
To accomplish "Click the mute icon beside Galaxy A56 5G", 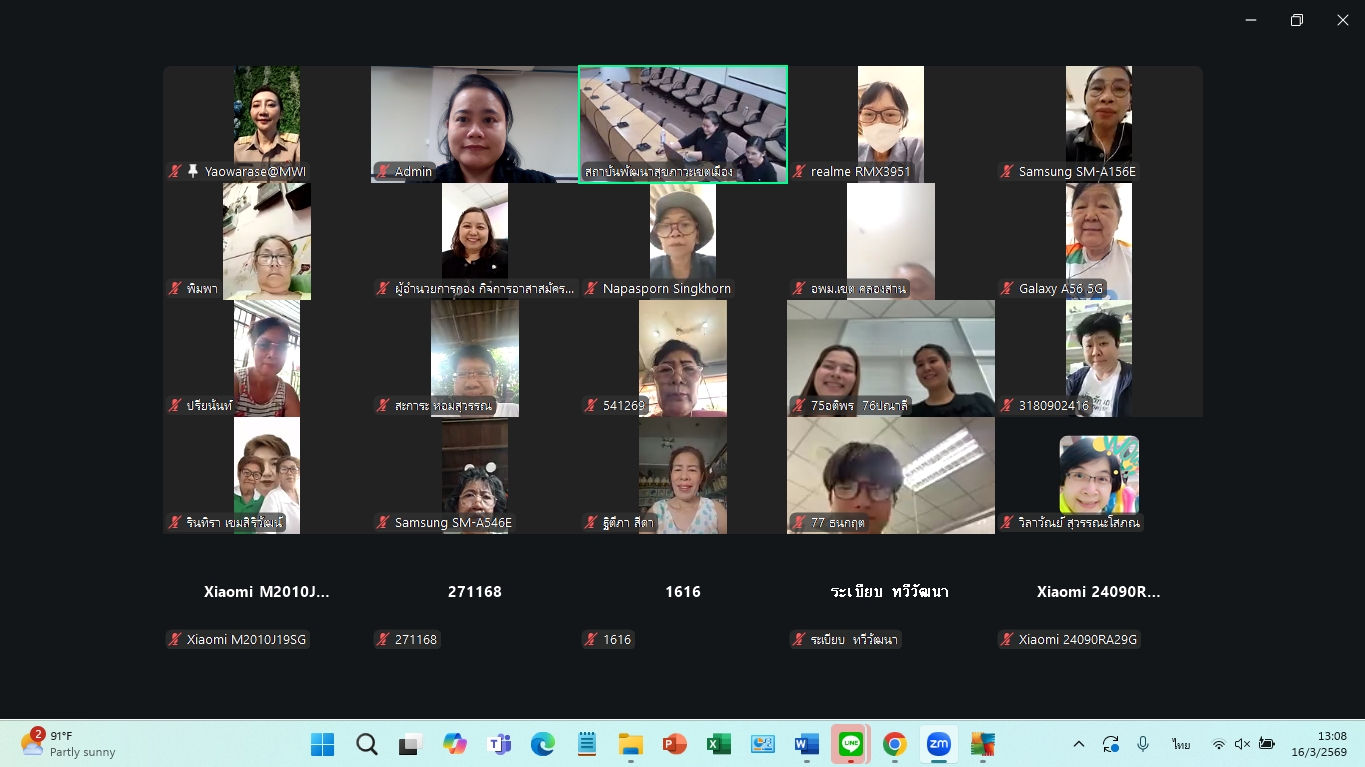I will pos(1007,289).
